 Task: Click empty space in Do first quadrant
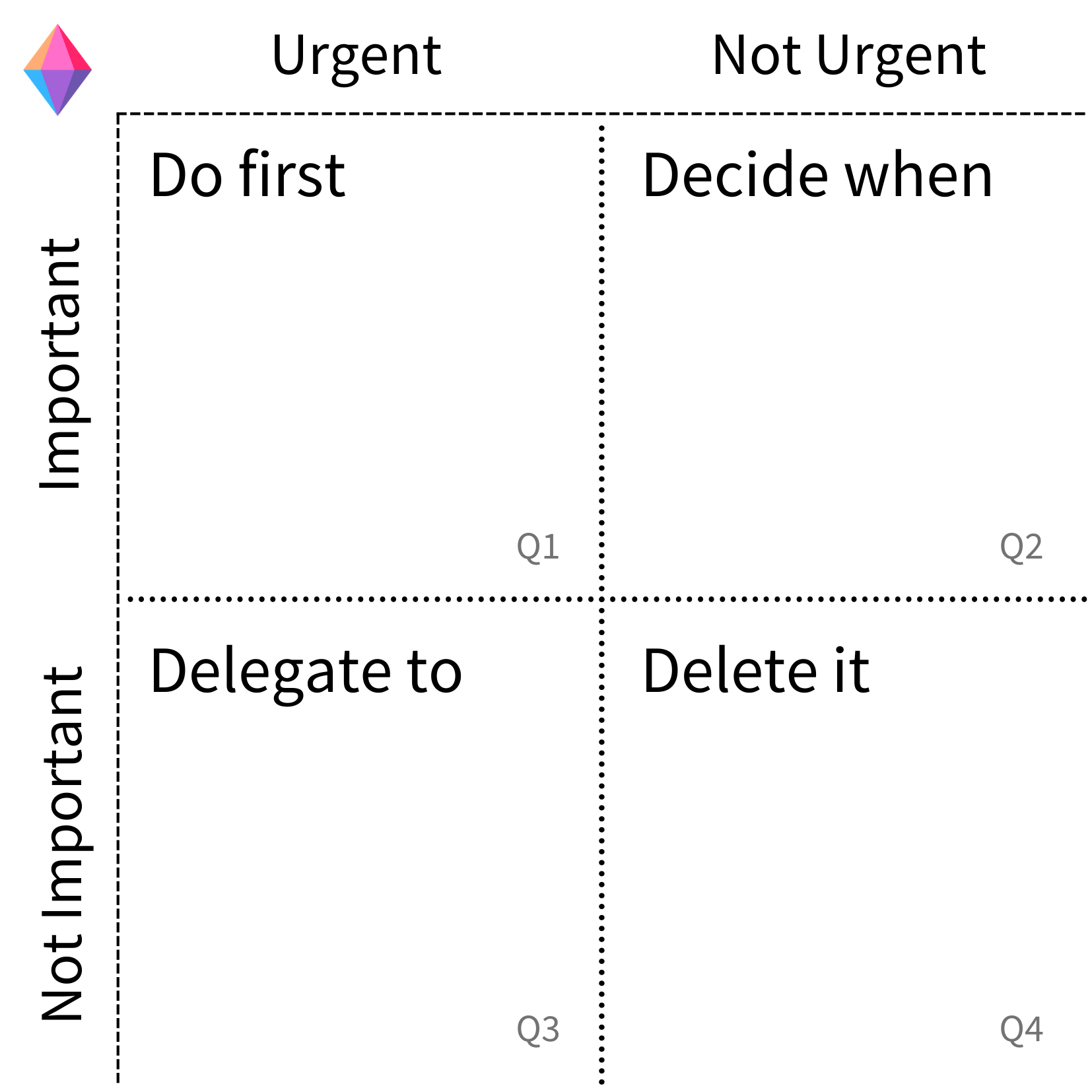(357, 370)
